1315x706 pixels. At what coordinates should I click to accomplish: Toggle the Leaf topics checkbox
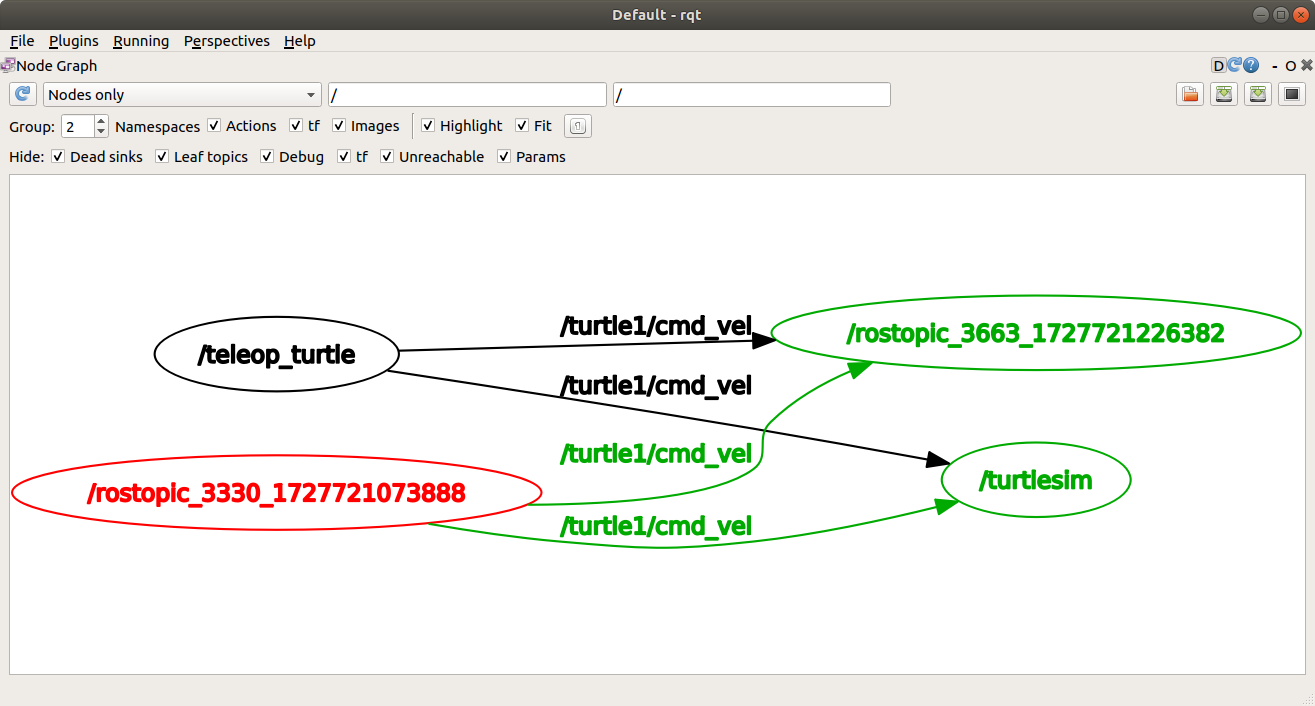[162, 157]
